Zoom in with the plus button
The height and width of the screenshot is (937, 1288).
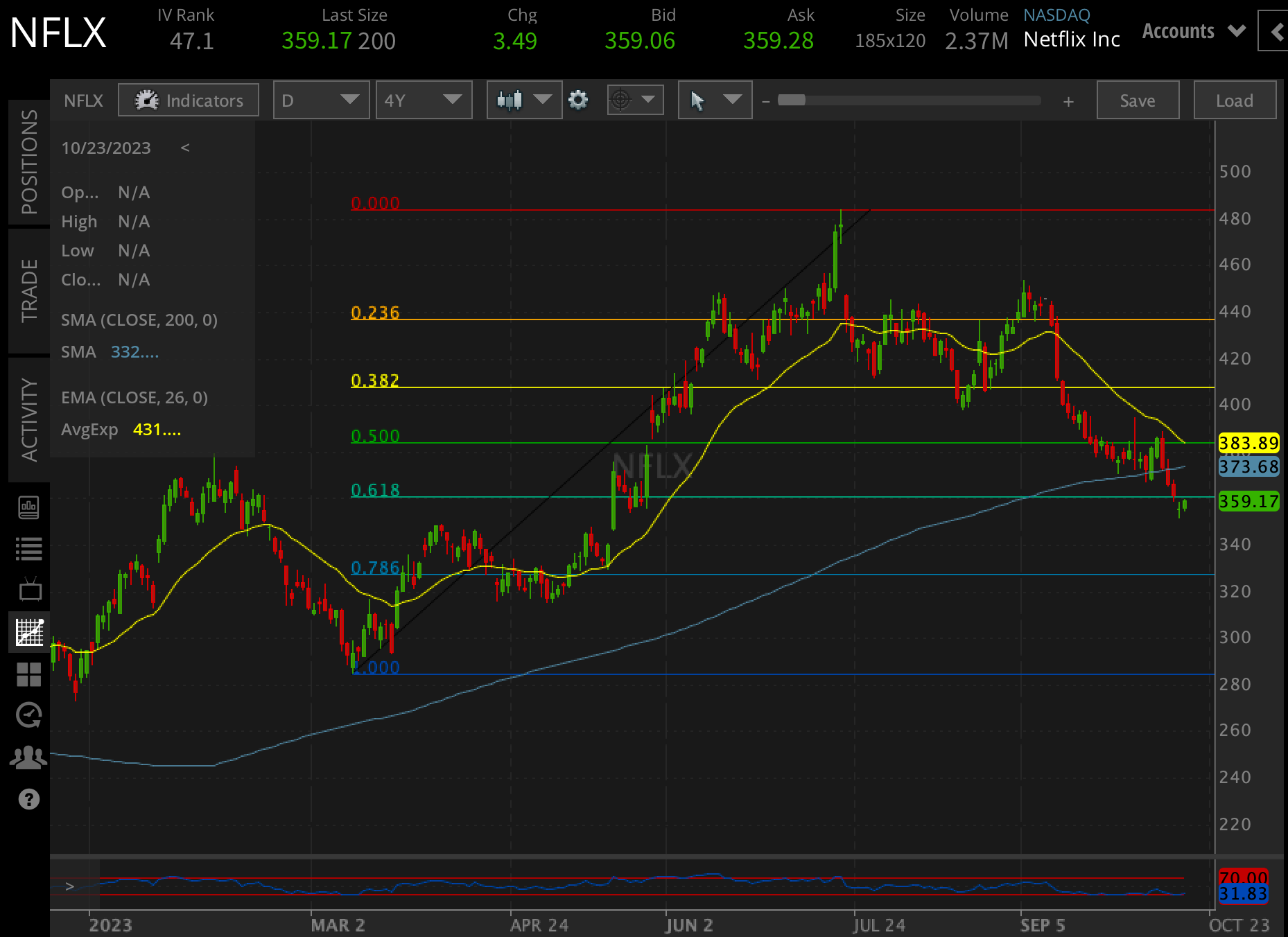point(1068,101)
